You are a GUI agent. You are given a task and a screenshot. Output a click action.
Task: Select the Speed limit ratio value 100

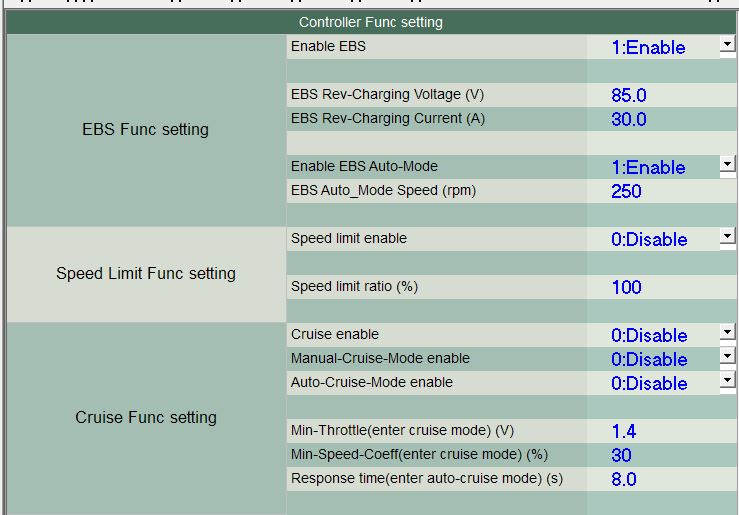tap(626, 287)
